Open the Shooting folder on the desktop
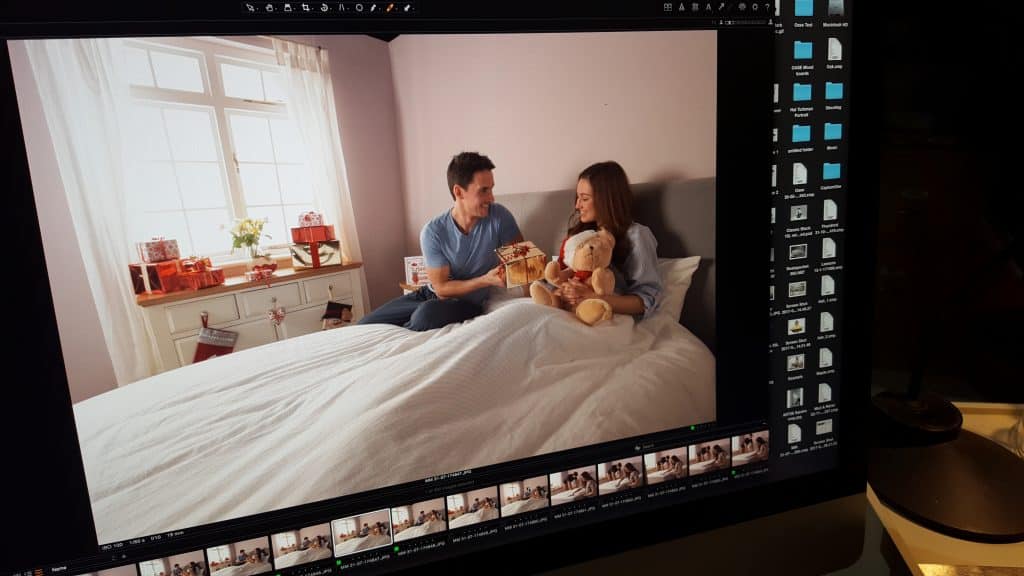The height and width of the screenshot is (576, 1024). [x=832, y=92]
